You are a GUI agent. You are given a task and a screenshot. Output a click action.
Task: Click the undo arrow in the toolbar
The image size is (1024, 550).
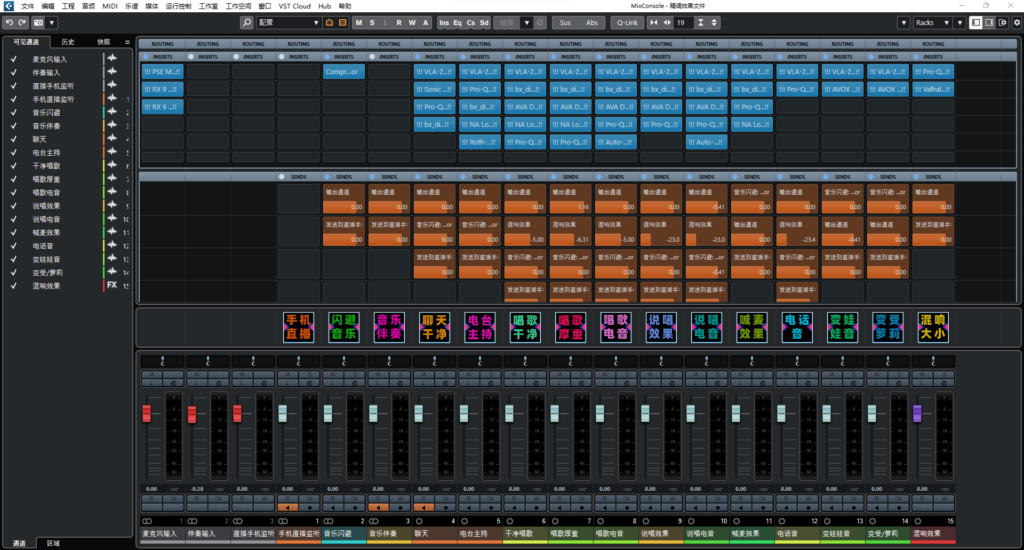9,22
